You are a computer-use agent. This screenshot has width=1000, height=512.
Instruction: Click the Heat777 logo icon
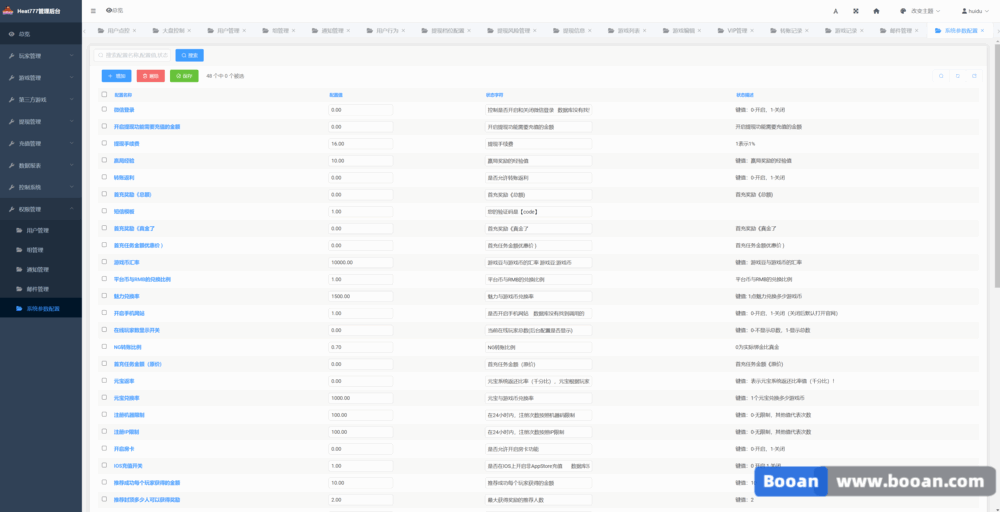click(8, 10)
